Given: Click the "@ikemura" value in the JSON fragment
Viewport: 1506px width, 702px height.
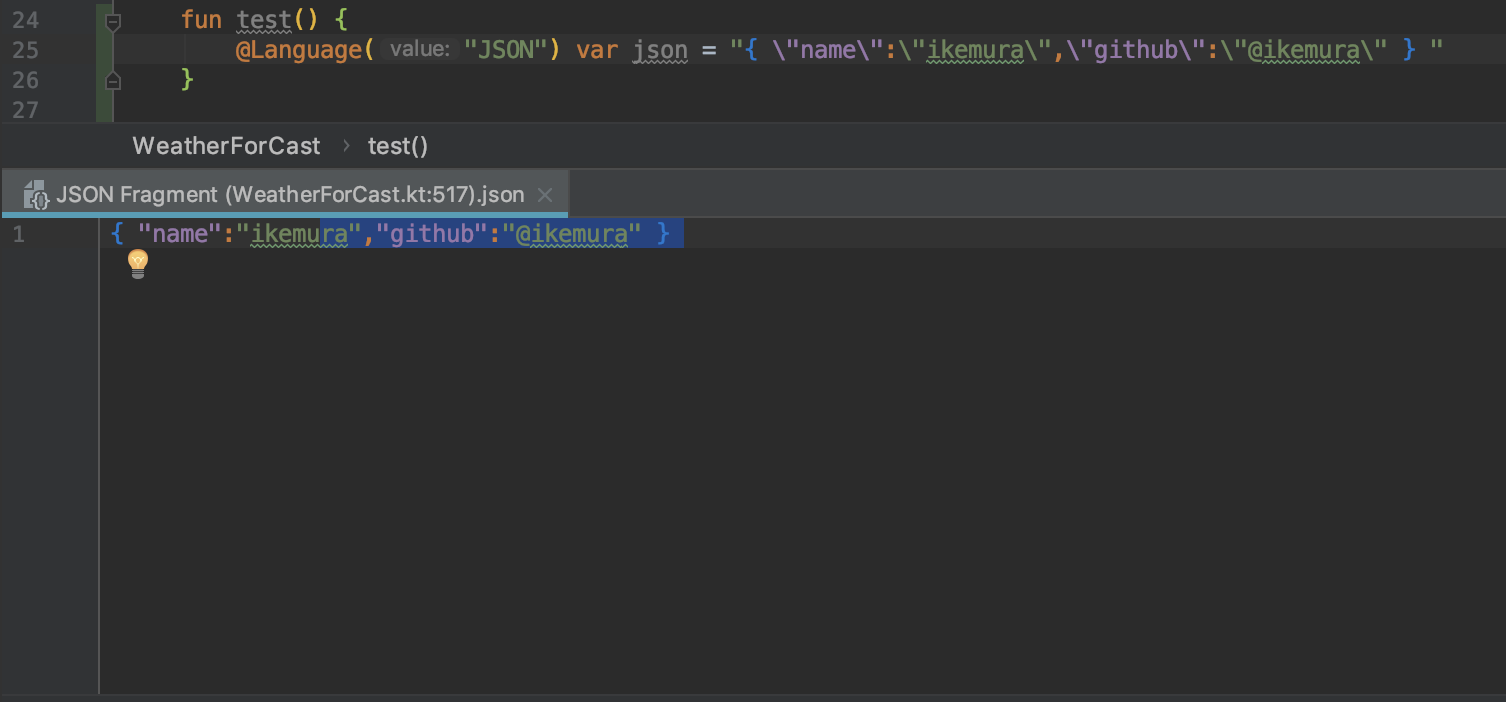Looking at the screenshot, I should pyautogui.click(x=572, y=234).
